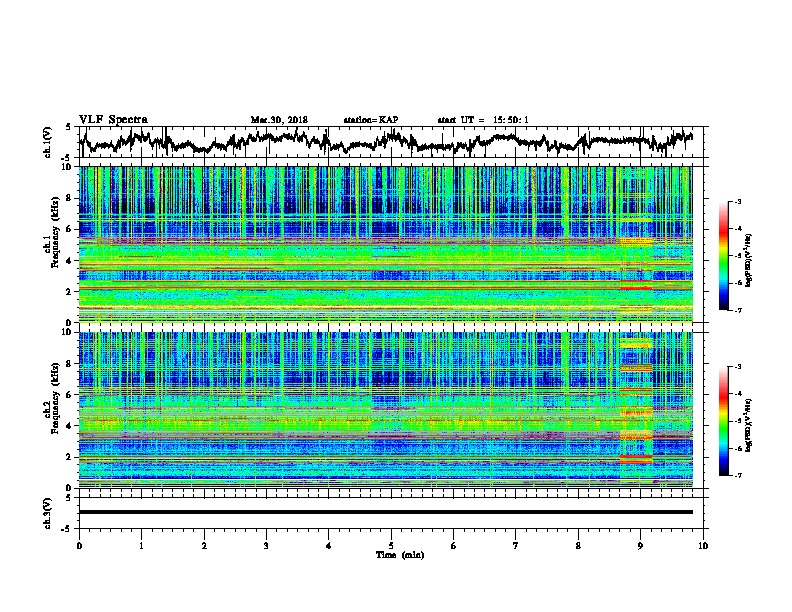
Task: Click the "7" time axis tick label
Action: (516, 546)
